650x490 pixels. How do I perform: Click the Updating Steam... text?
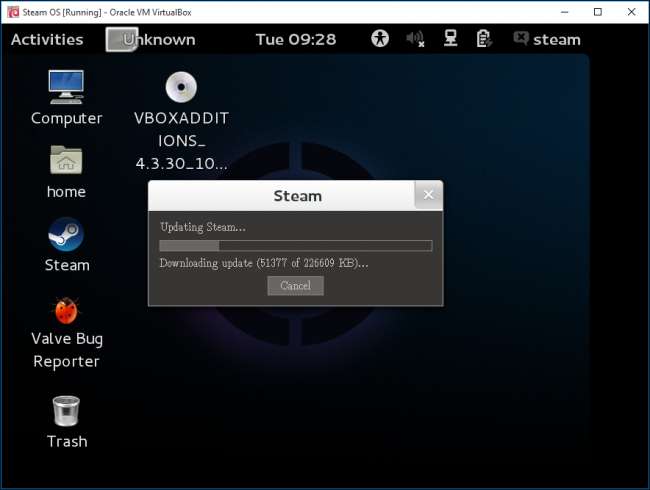point(203,227)
